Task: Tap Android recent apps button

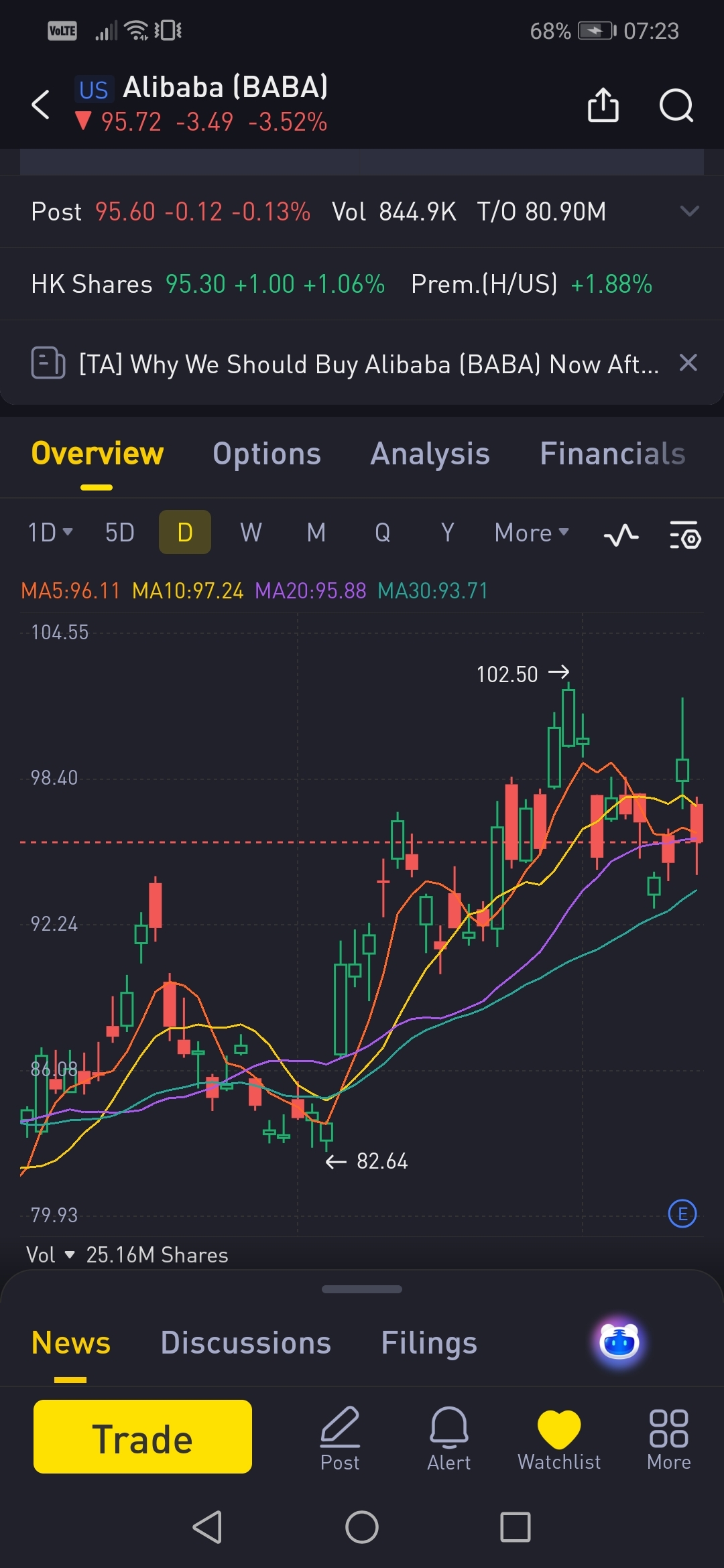Action: (516, 1527)
